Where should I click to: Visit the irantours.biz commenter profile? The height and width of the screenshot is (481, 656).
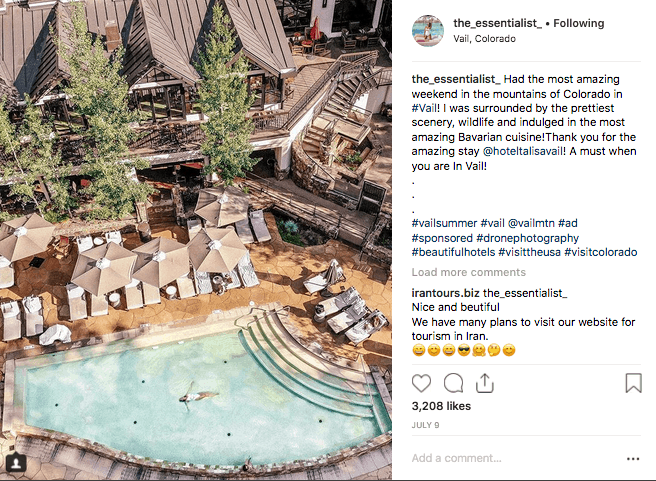point(446,293)
